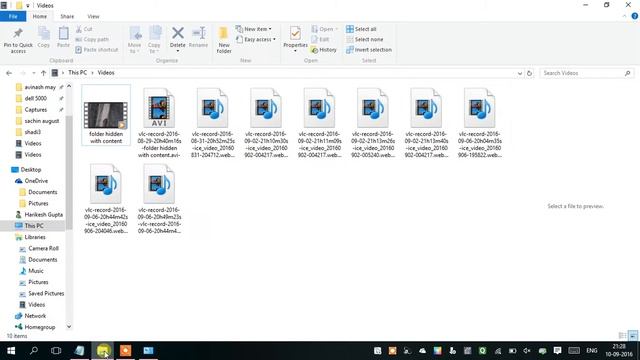Select This PC in the navigation pane
The width and height of the screenshot is (640, 360).
33,226
